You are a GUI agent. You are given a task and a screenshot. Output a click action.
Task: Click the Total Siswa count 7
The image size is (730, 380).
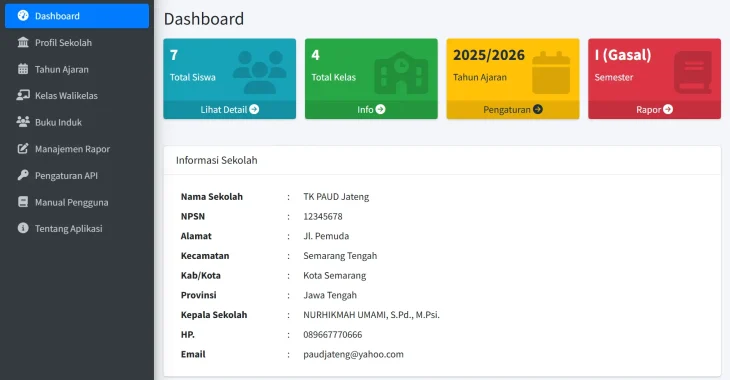(174, 55)
